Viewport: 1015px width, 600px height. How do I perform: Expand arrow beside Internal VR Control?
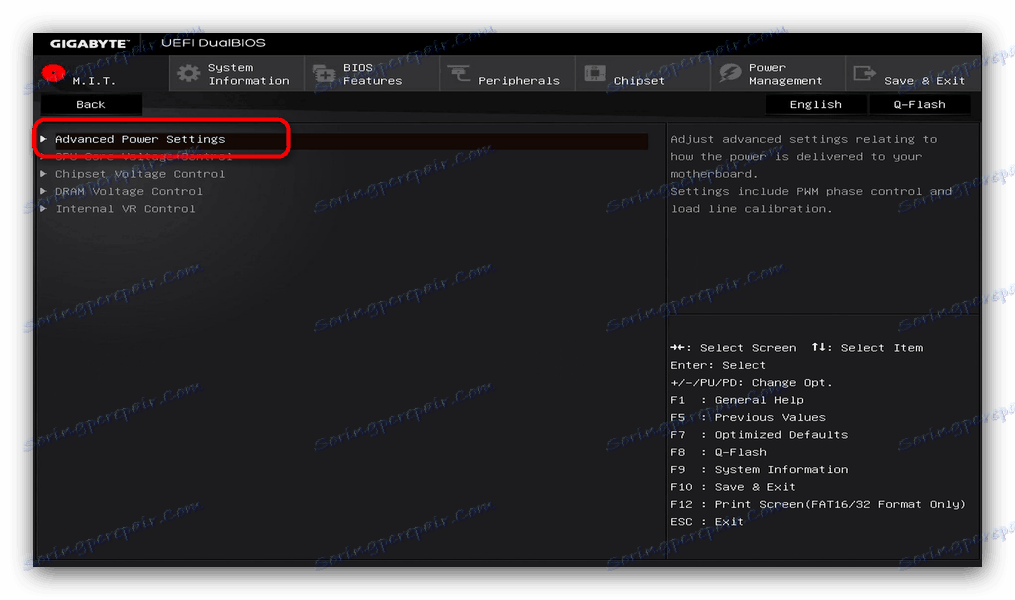tap(43, 208)
